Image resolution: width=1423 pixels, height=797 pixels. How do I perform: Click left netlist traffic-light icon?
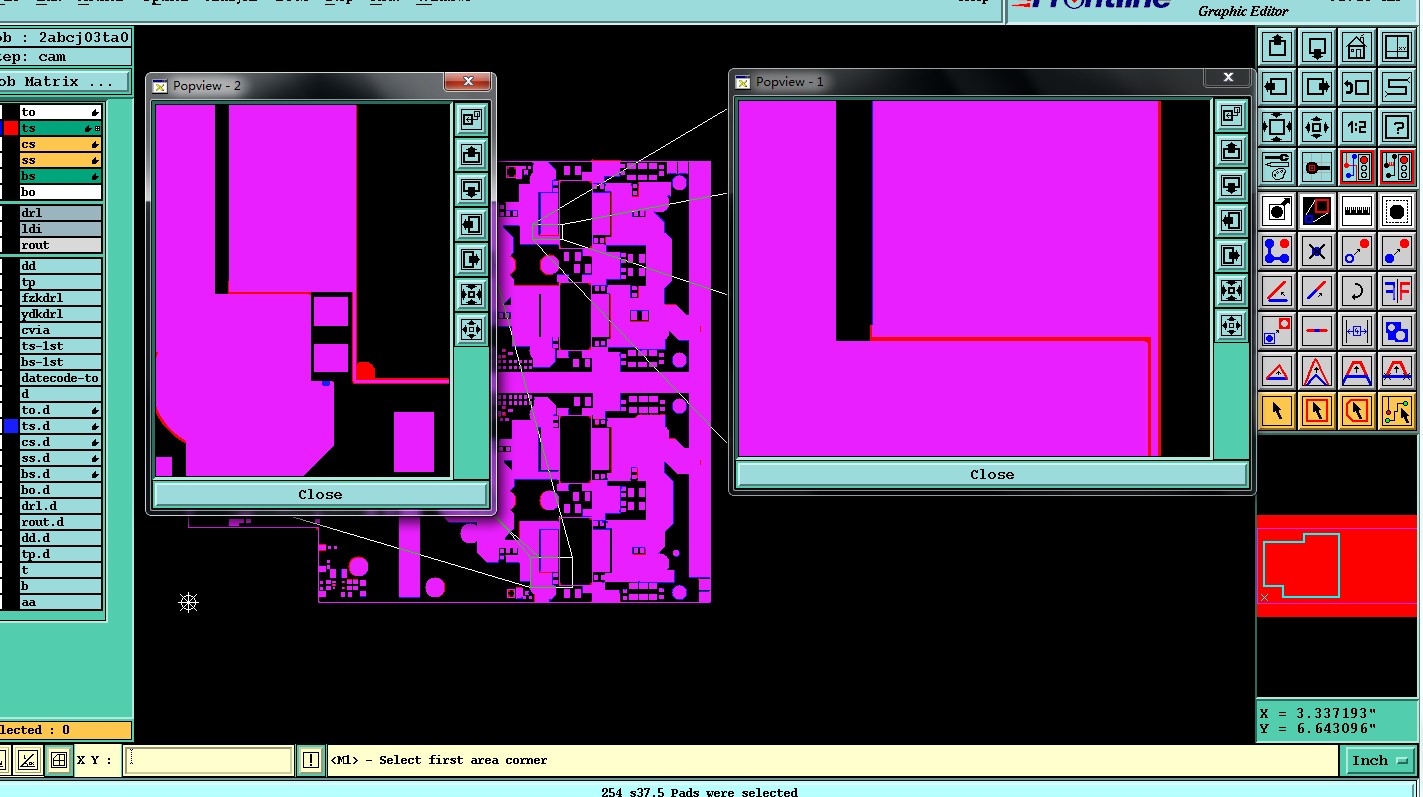pyautogui.click(x=1357, y=167)
